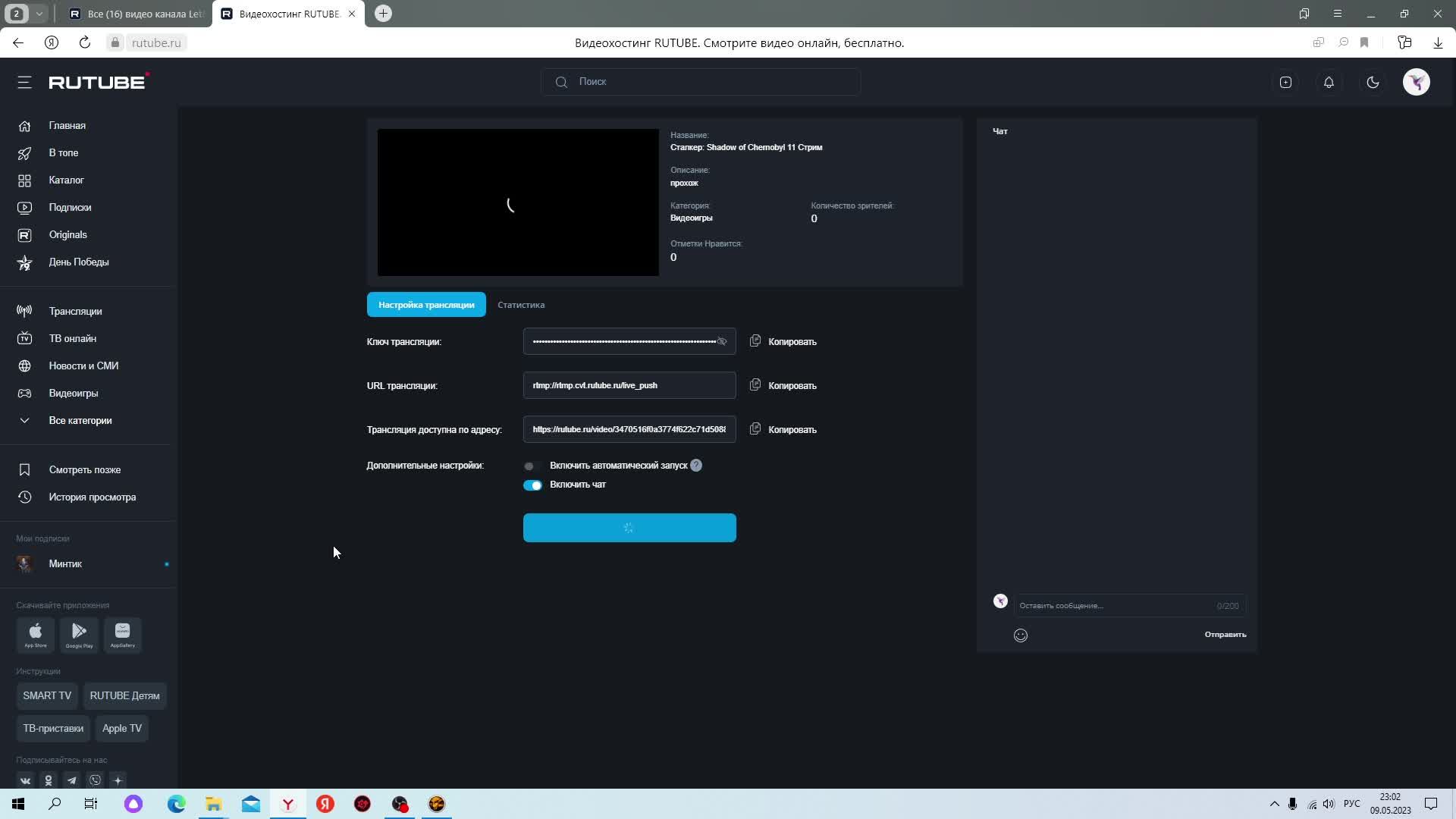The image size is (1456, 819).
Task: Open the user profile avatar
Action: [x=1416, y=82]
